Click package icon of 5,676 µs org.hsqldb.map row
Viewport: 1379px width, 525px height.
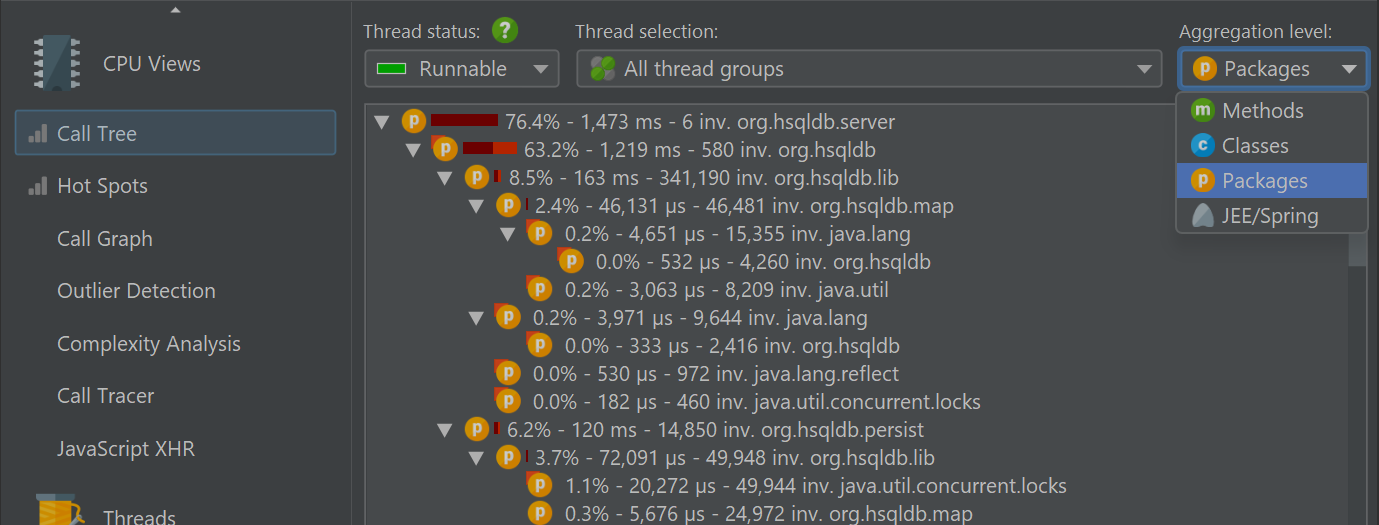coord(539,514)
